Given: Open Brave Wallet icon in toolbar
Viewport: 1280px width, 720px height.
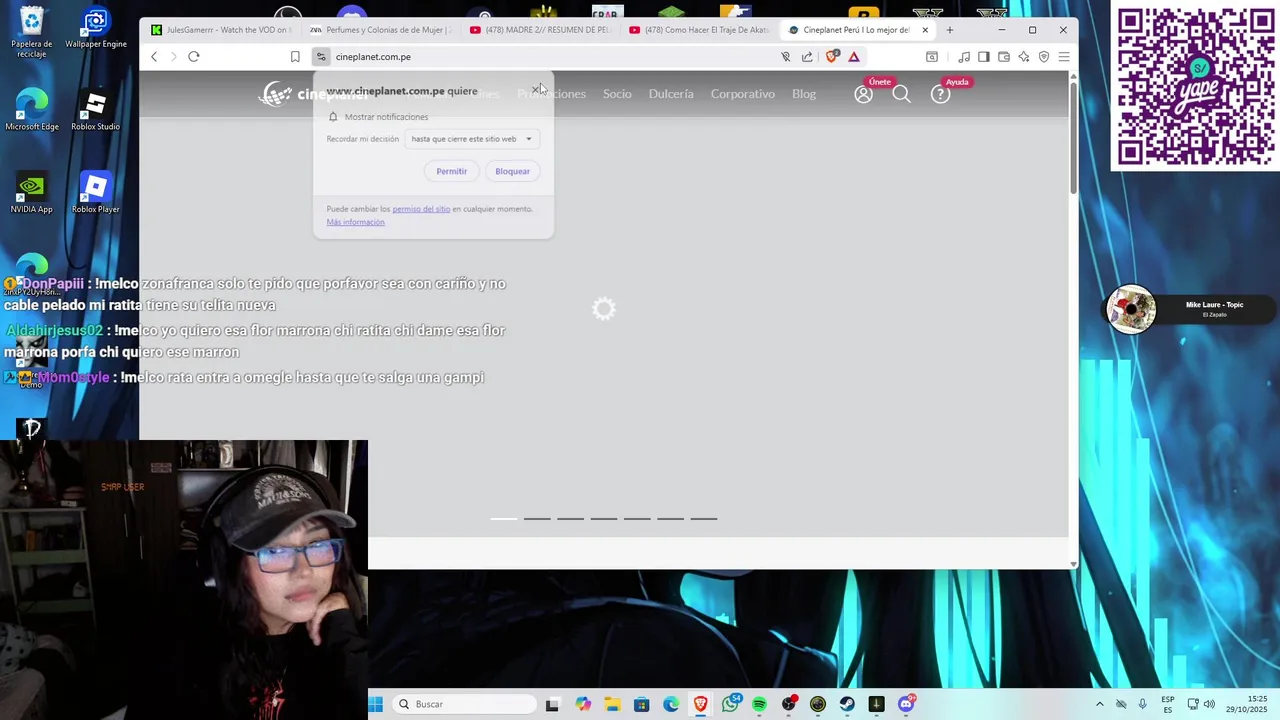Looking at the screenshot, I should 1004,57.
